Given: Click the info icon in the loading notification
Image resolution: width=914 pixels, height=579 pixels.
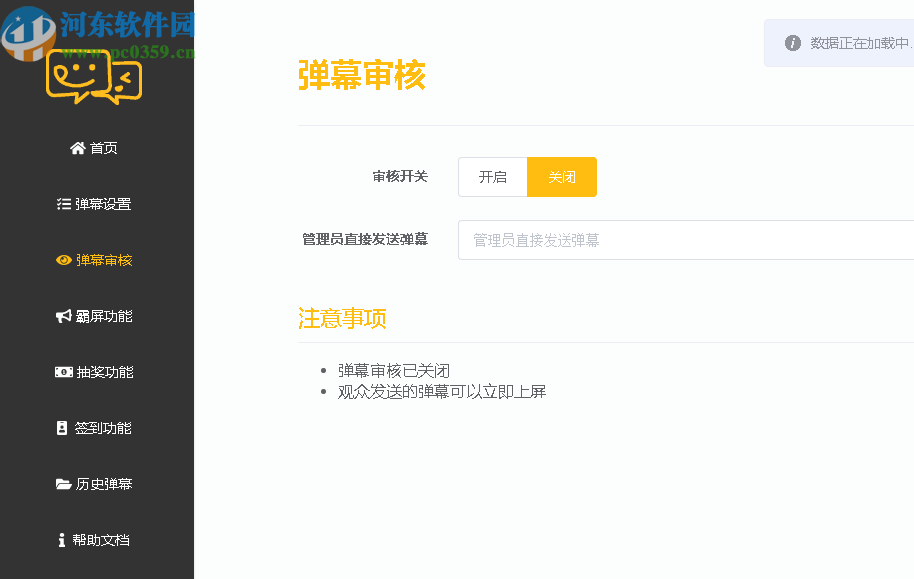Looking at the screenshot, I should (791, 42).
